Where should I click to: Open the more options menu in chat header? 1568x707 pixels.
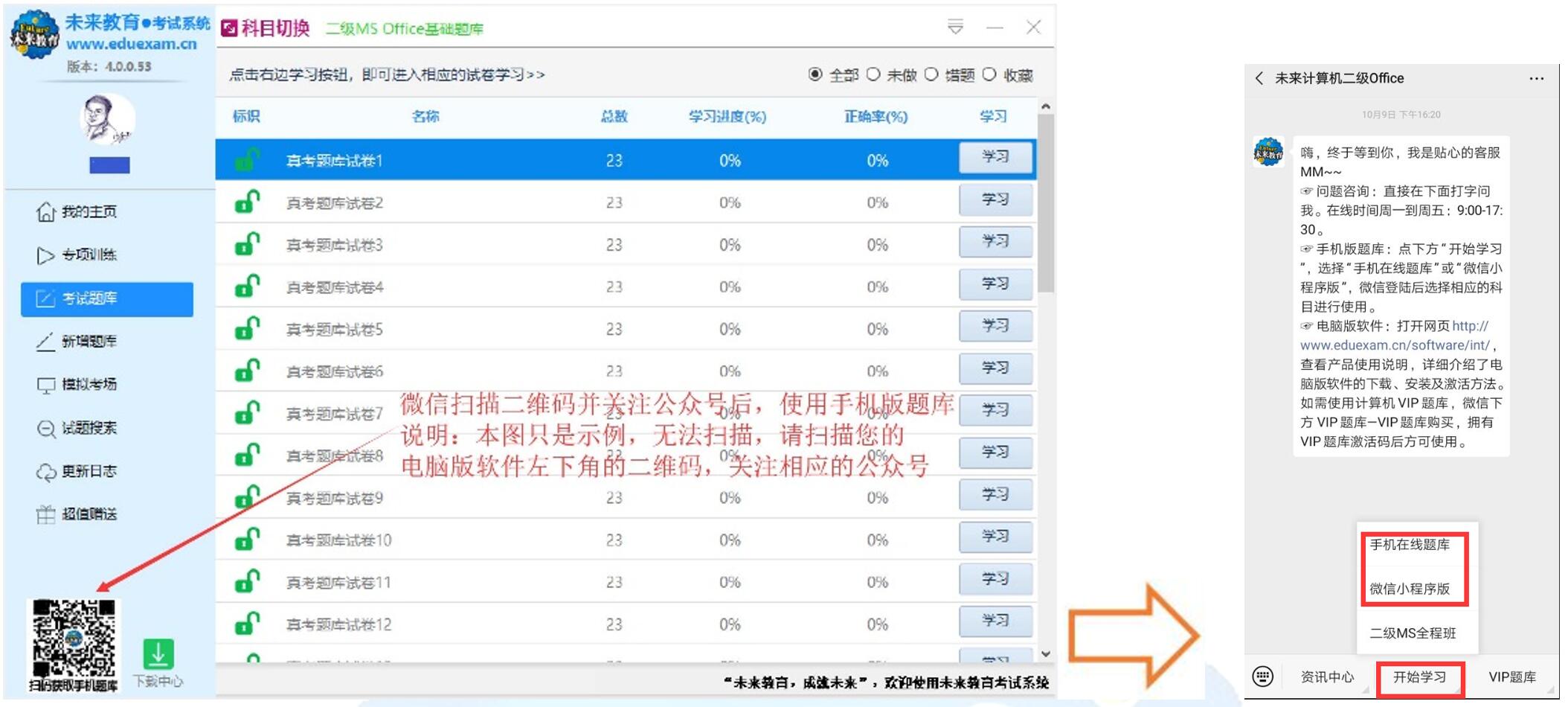(x=1535, y=77)
